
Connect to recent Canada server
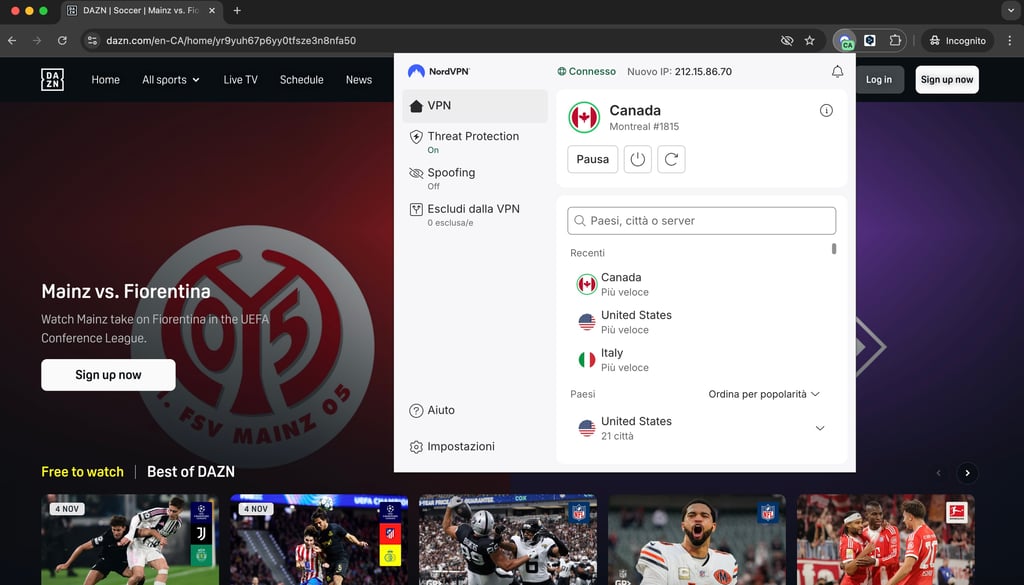point(701,284)
